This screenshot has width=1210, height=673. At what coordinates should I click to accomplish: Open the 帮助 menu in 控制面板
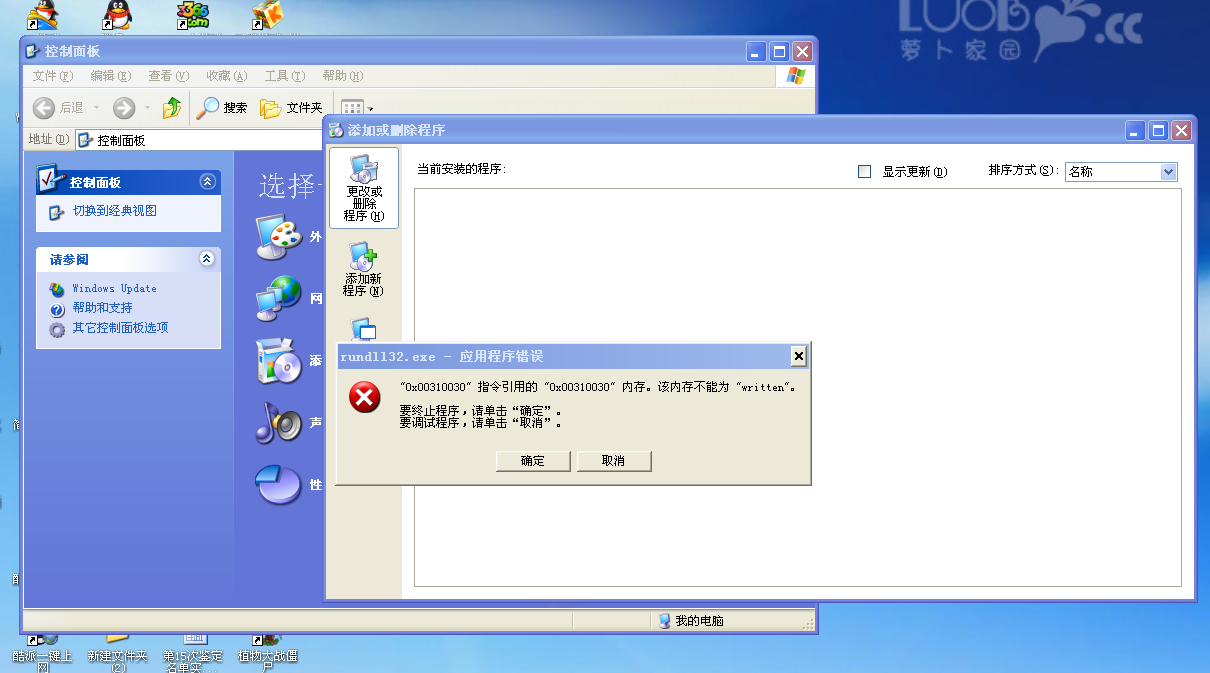[x=342, y=76]
